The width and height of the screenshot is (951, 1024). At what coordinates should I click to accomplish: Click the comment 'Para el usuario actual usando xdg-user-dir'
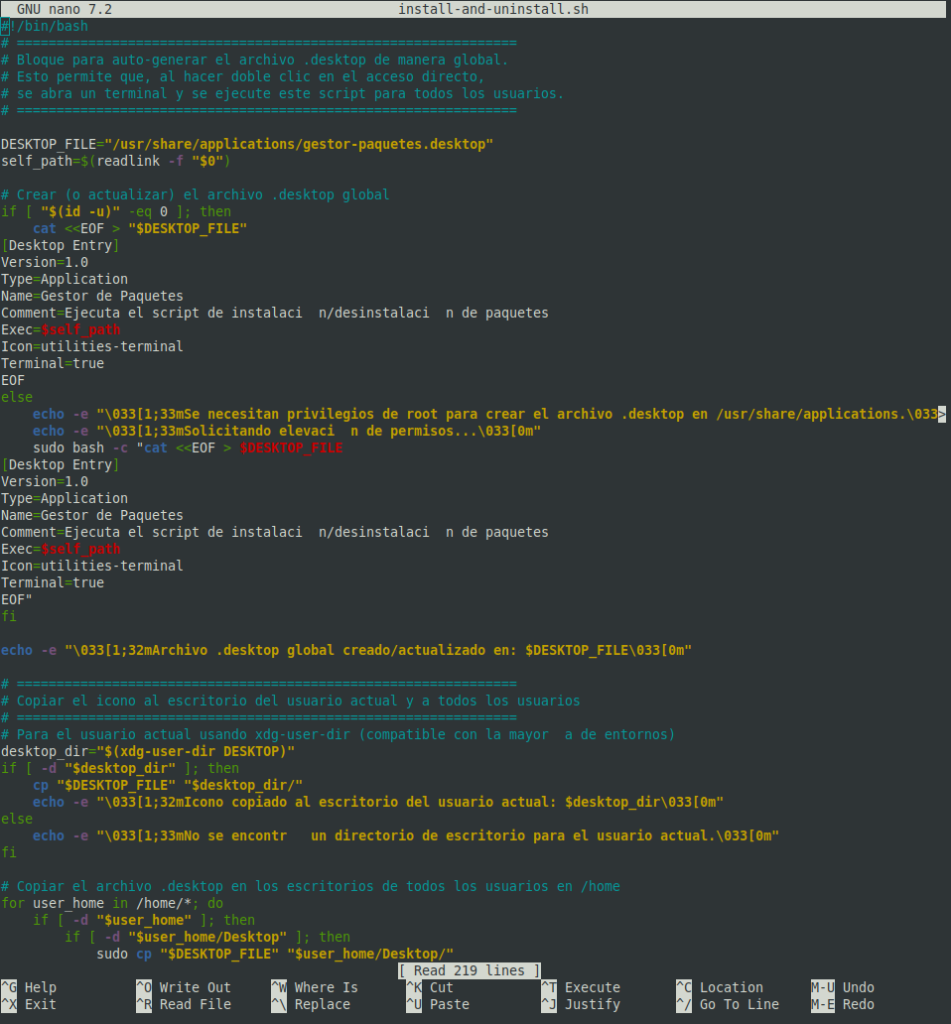(338, 735)
